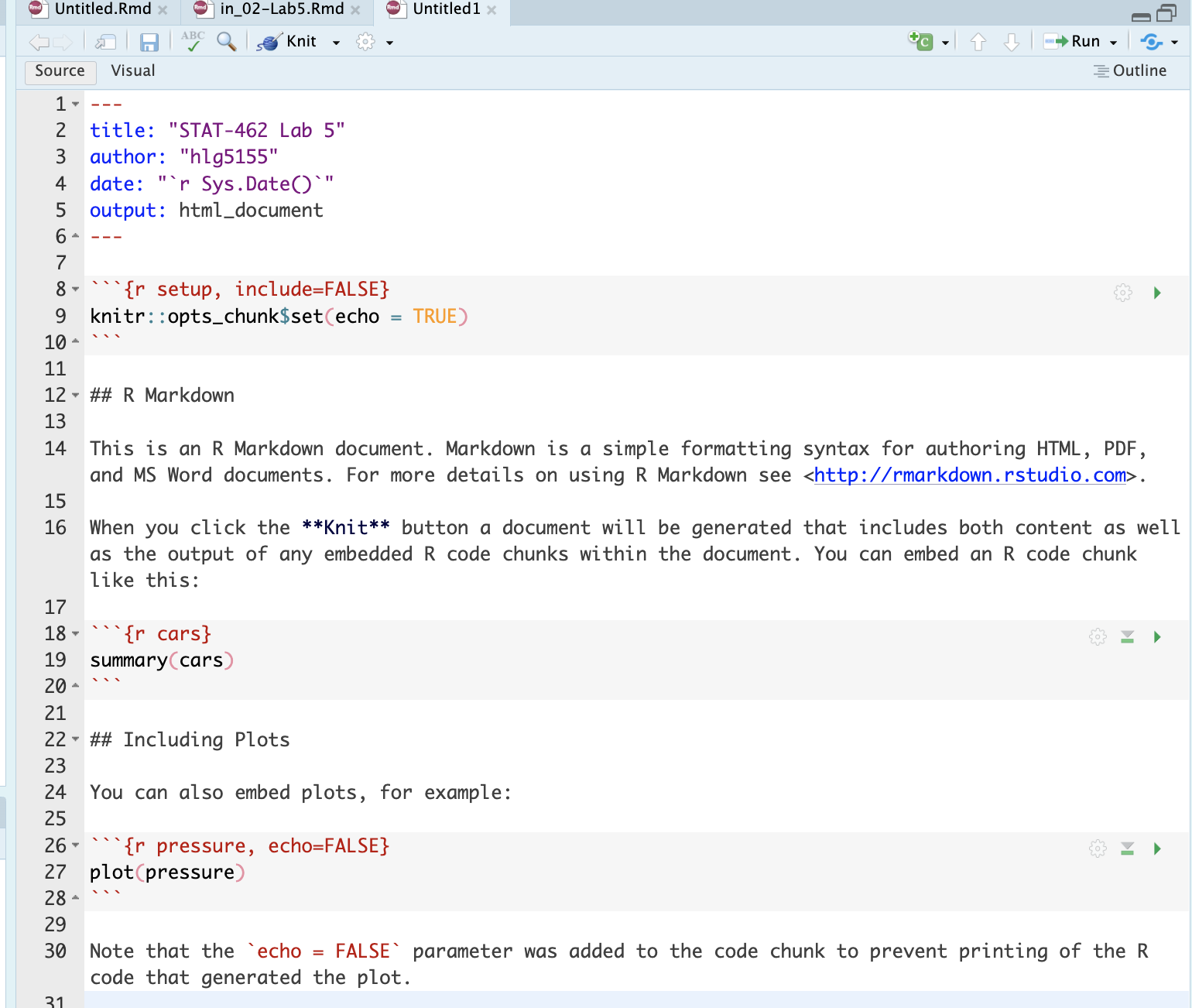Maximize the source pane
The width and height of the screenshot is (1192, 1008).
[1166, 13]
